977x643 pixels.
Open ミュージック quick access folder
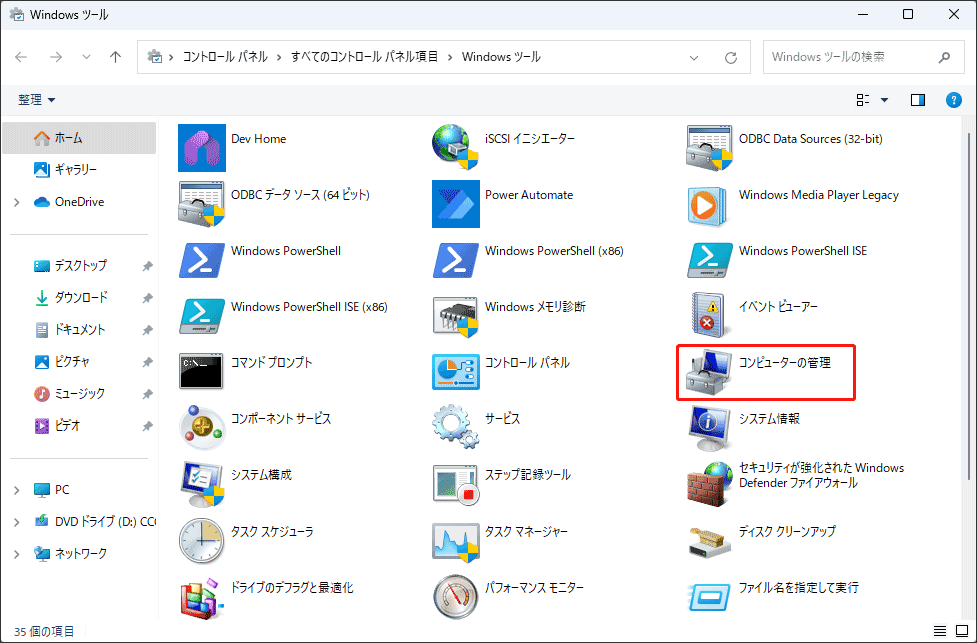click(x=79, y=394)
